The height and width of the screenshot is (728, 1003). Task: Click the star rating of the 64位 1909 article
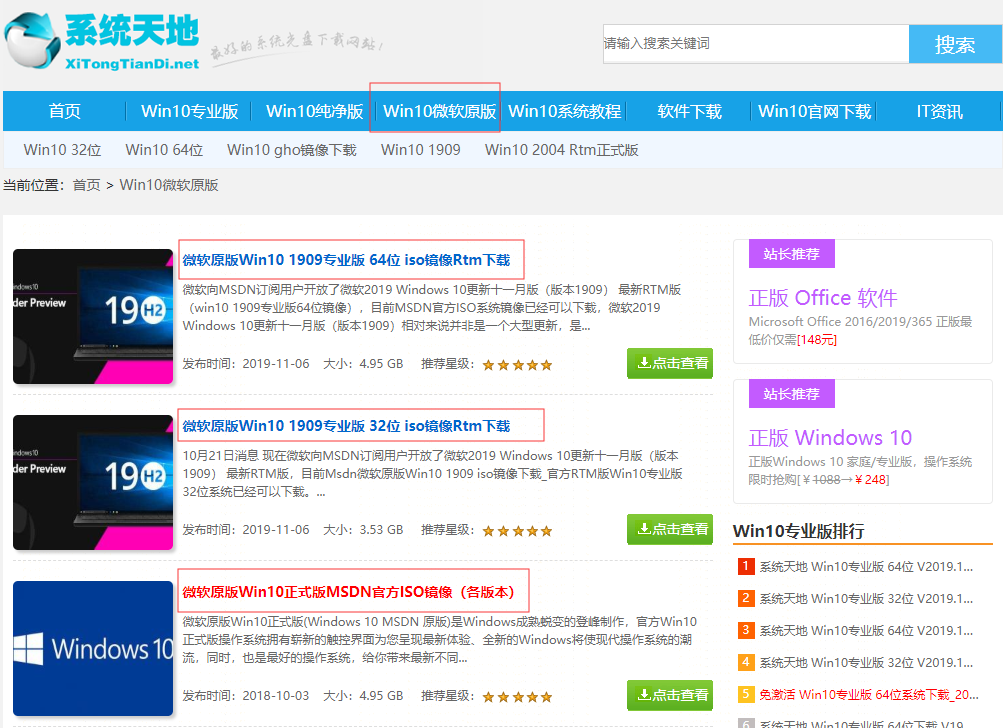pos(517,365)
